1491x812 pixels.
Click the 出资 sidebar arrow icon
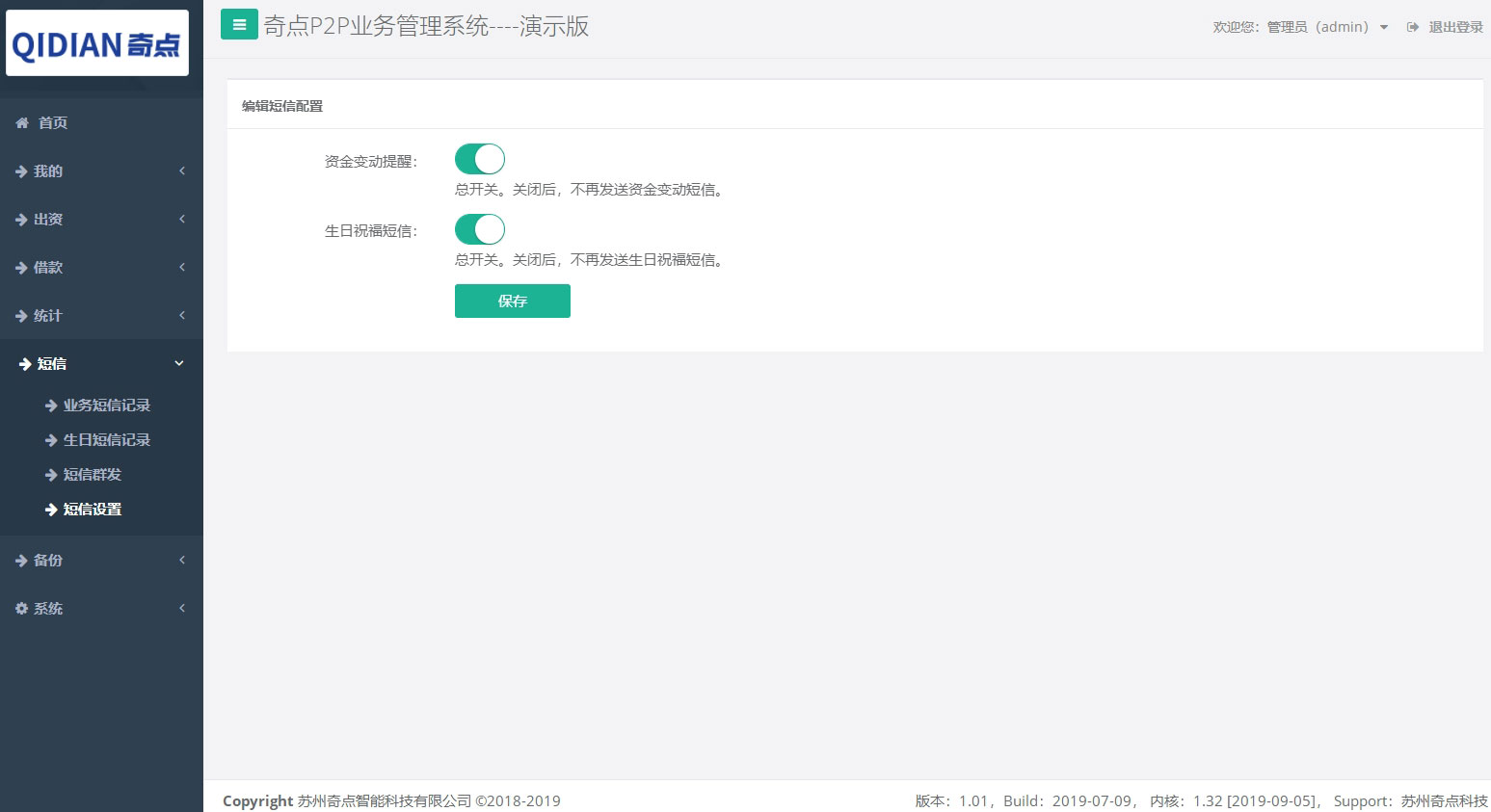click(181, 219)
